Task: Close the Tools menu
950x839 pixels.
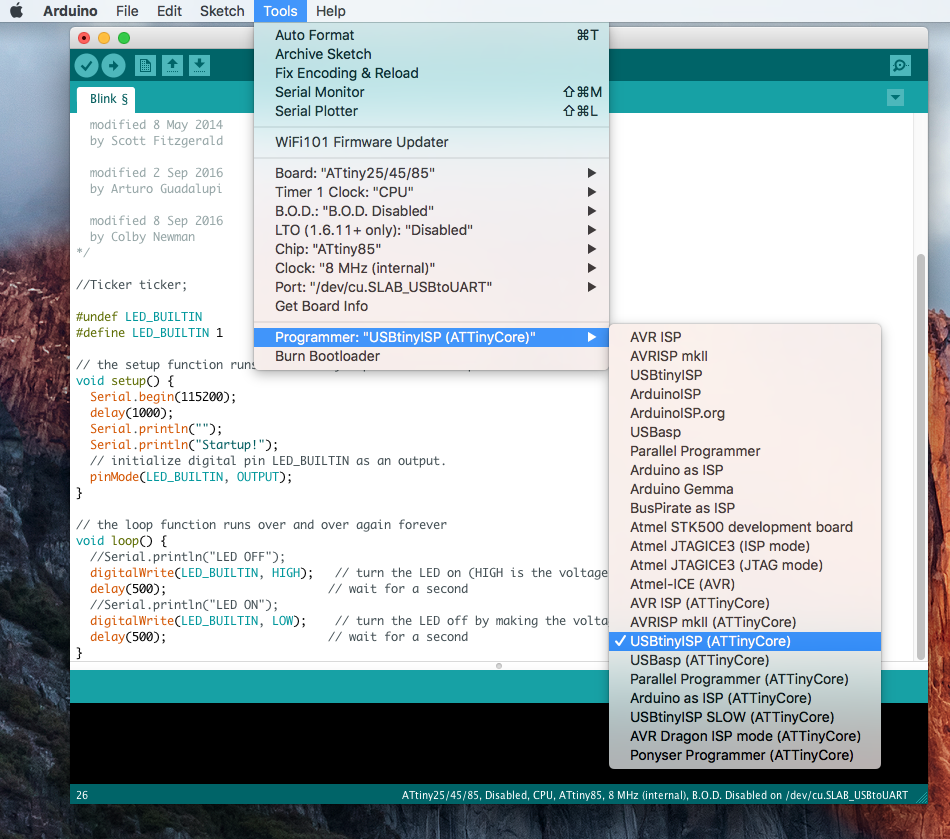Action: 280,11
